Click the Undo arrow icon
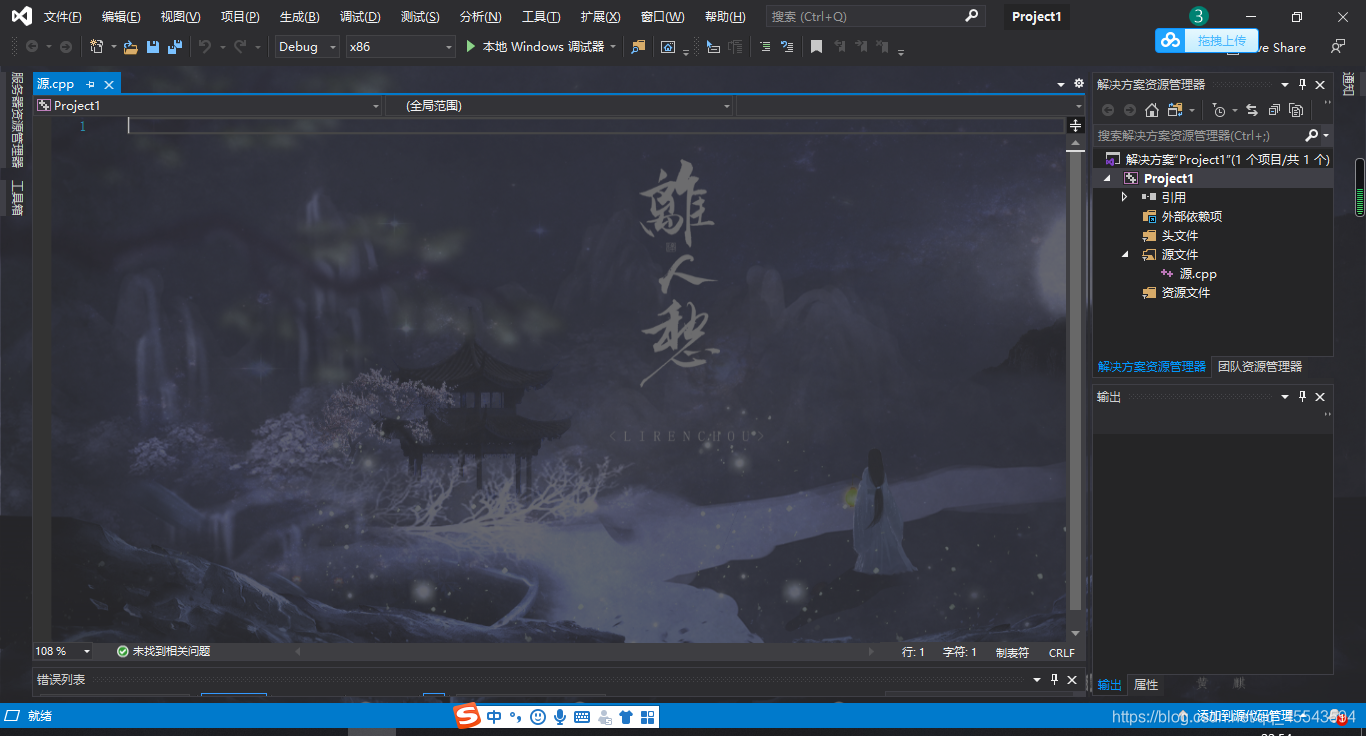Viewport: 1366px width, 736px height. click(x=205, y=46)
